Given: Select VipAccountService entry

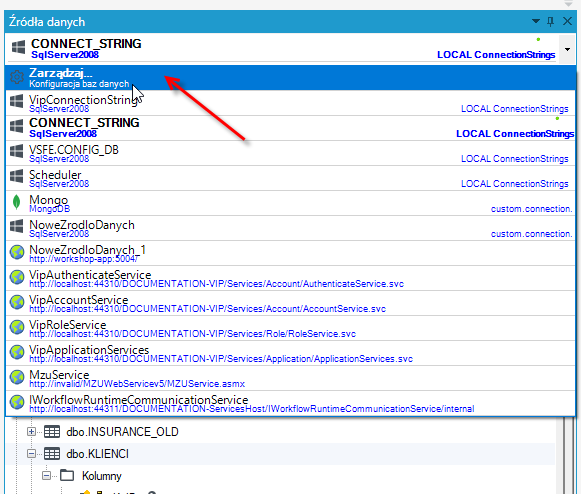Looking at the screenshot, I should click(290, 303).
